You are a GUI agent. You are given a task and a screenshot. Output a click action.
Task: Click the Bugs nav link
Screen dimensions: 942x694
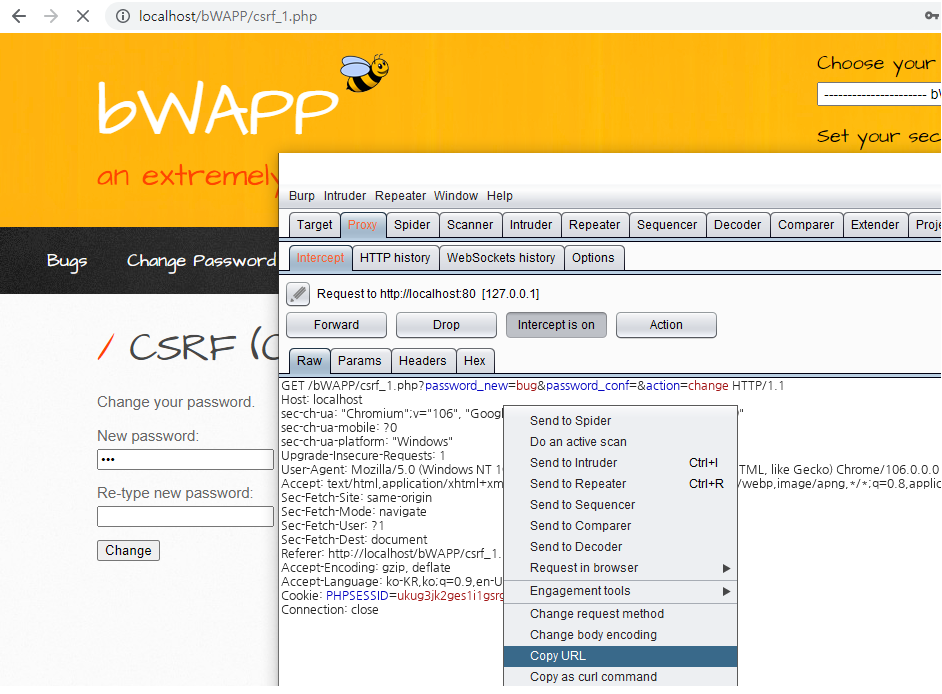67,261
